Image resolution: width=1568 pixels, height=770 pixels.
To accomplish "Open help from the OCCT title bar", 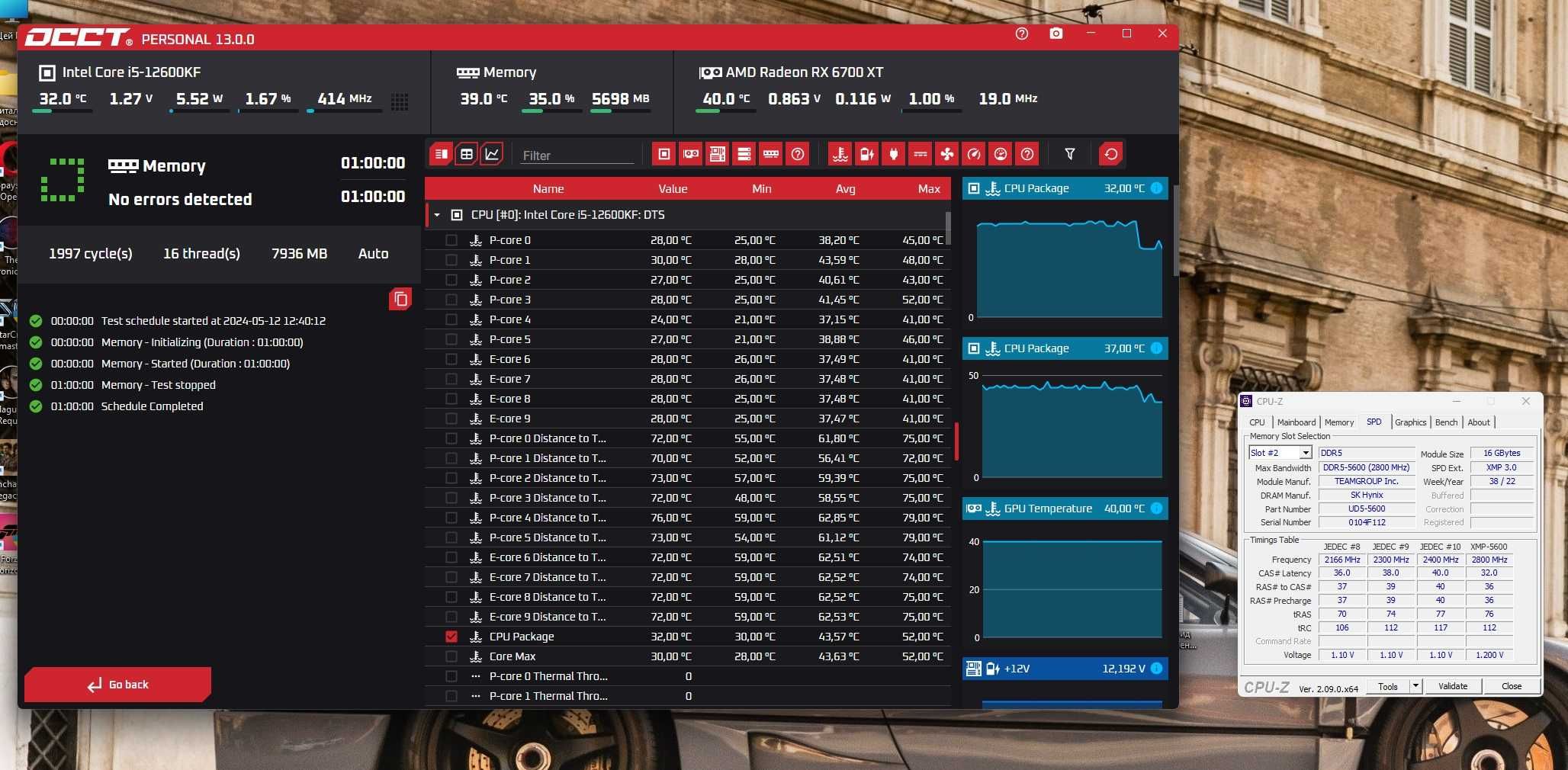I will 1022,34.
